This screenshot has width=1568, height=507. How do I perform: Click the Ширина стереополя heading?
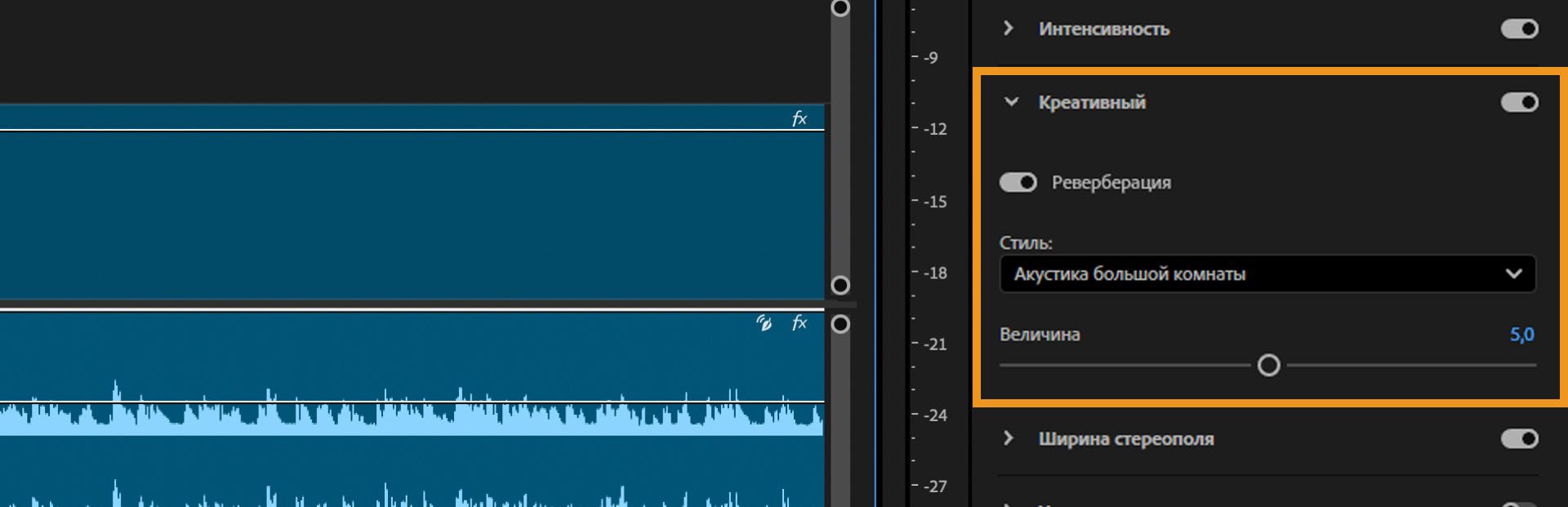coord(1126,438)
